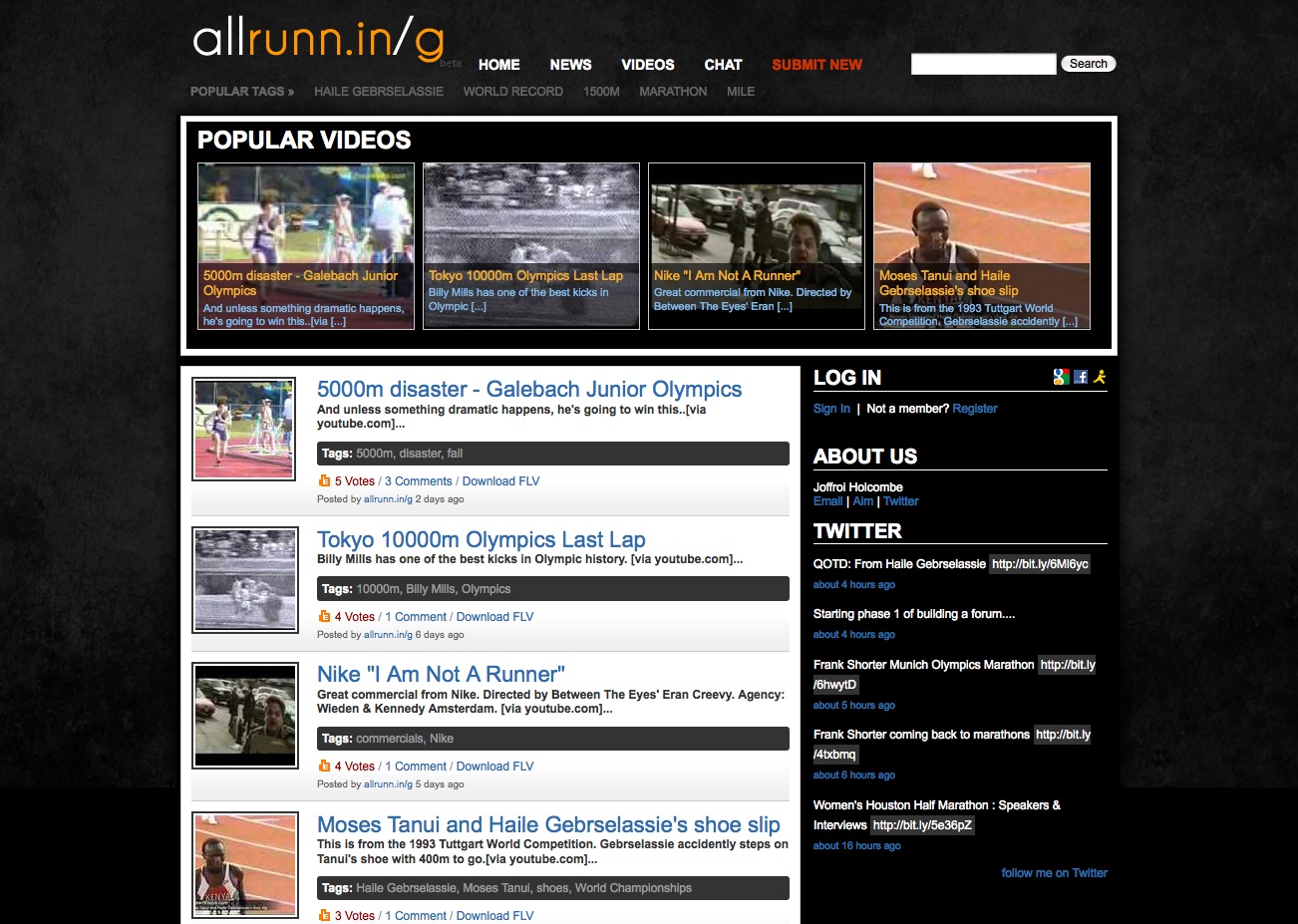The image size is (1298, 924).
Task: Click follow me on Twitter link
Action: pyautogui.click(x=1054, y=873)
